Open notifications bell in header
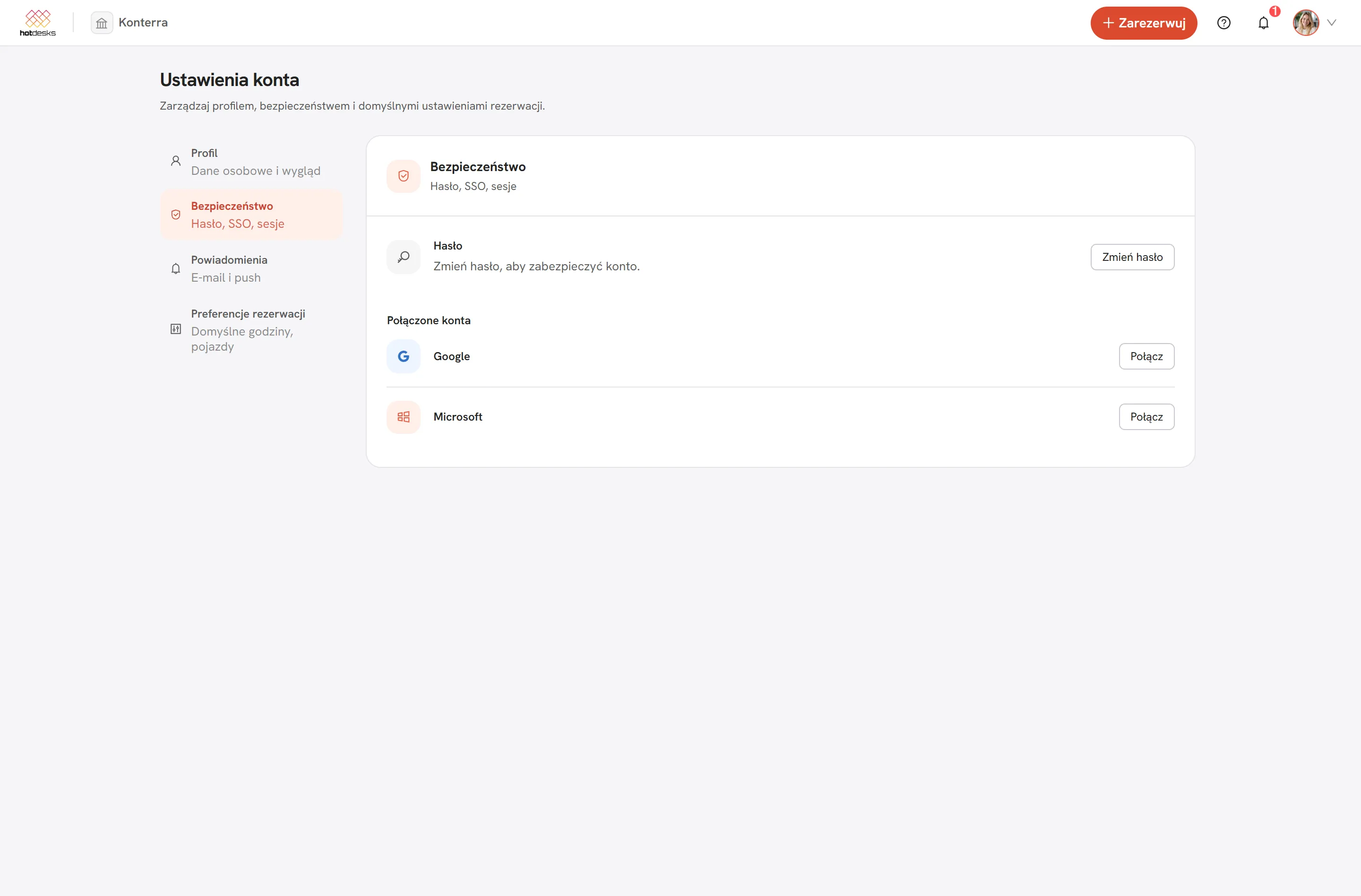1361x896 pixels. click(x=1264, y=23)
